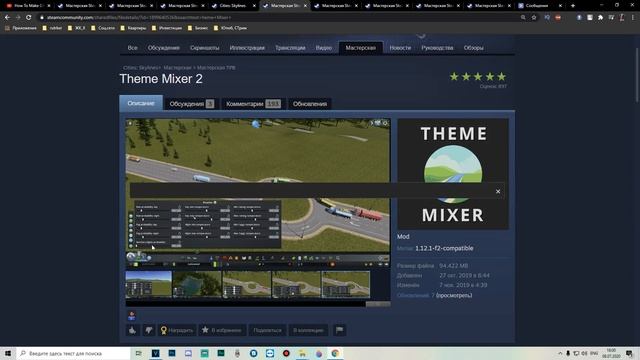
Task: Select Все in the community nav bar
Action: pos(133,48)
